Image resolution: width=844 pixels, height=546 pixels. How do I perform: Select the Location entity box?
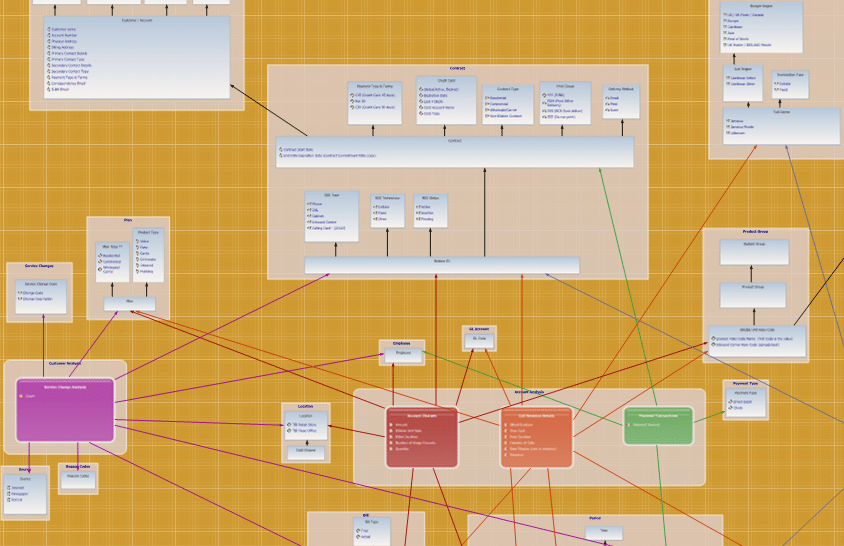306,426
